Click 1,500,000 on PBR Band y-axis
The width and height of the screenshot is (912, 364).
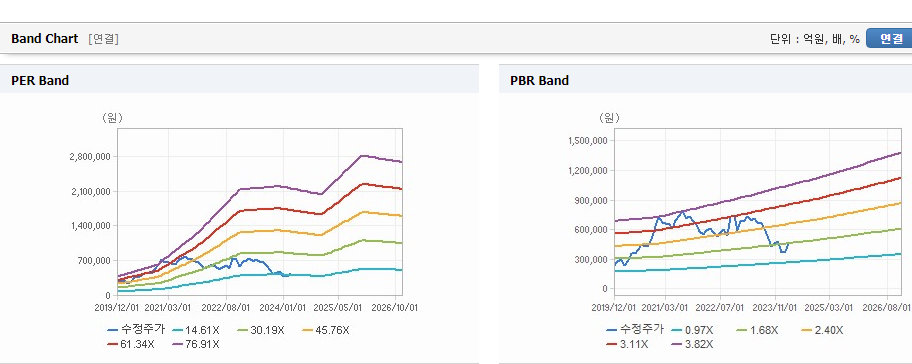coord(587,141)
